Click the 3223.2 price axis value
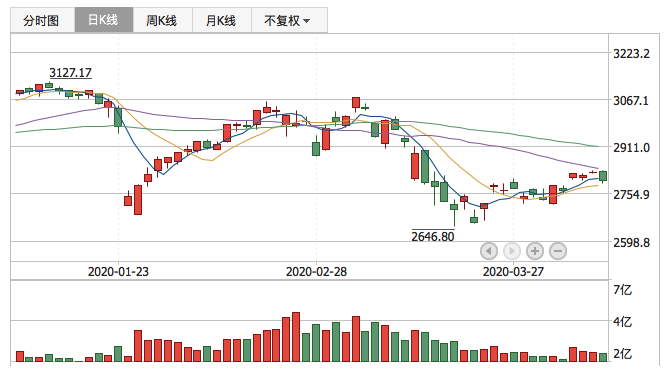The width and height of the screenshot is (672, 373). [631, 54]
